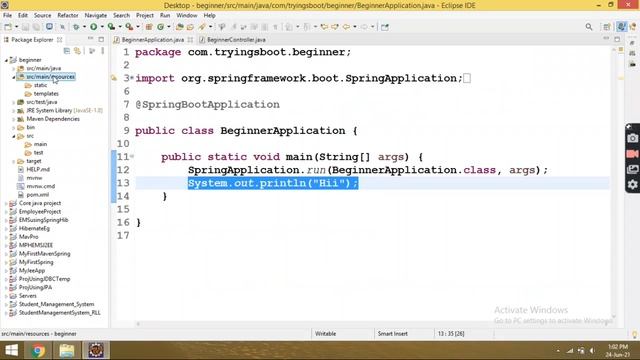
Task: Click the Forward navigation arrow icon
Action: click(364, 27)
